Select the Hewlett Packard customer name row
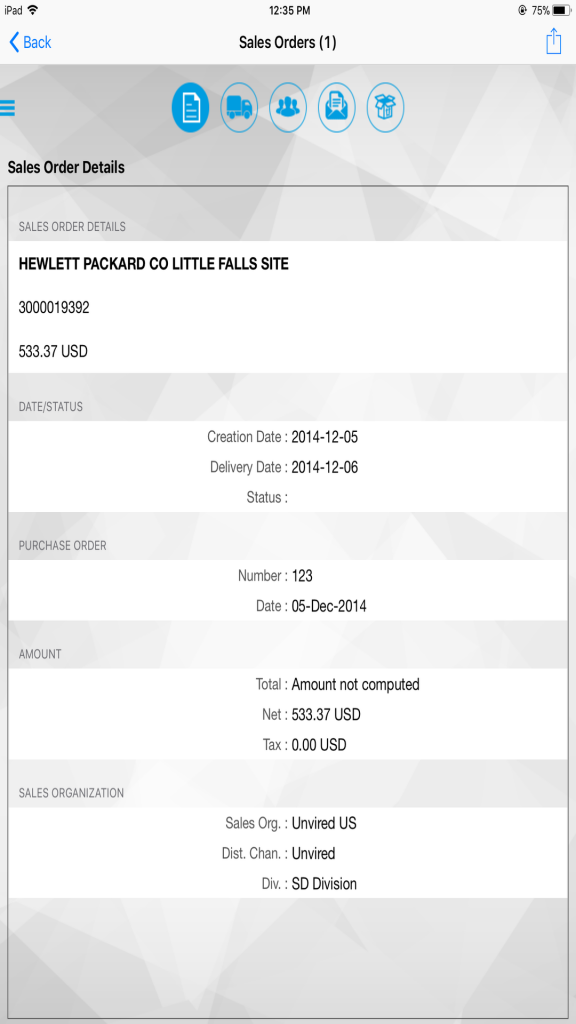The width and height of the screenshot is (576, 1024). [288, 264]
